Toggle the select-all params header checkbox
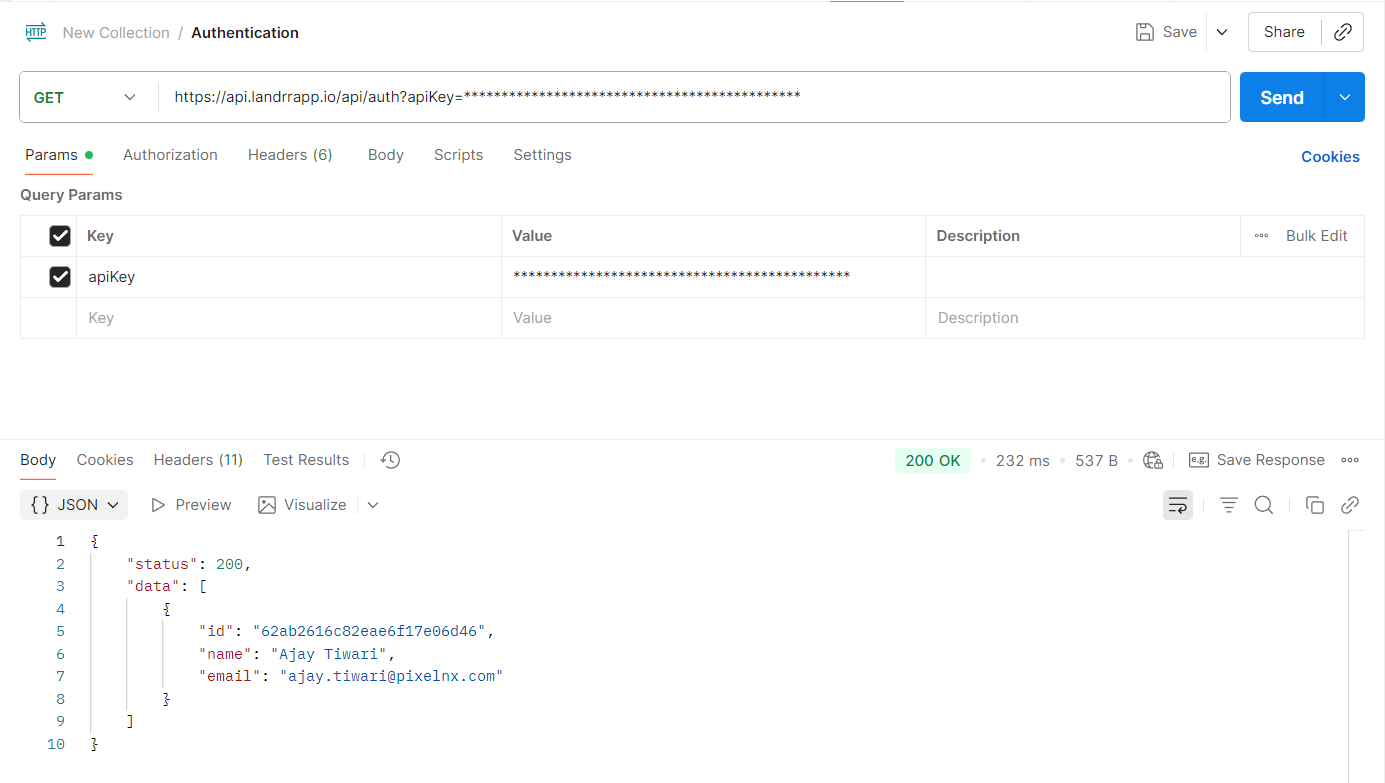This screenshot has width=1385, height=783. tap(60, 236)
